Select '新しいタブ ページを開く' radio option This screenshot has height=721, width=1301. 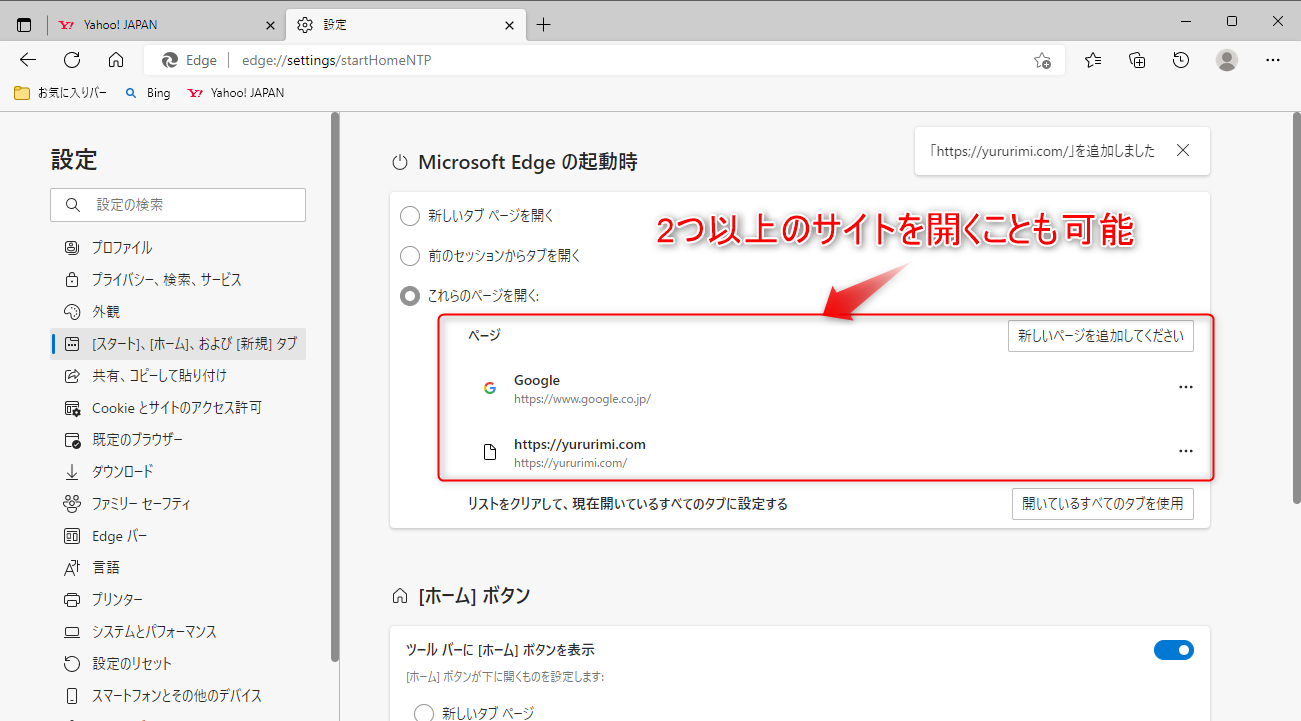[x=410, y=216]
